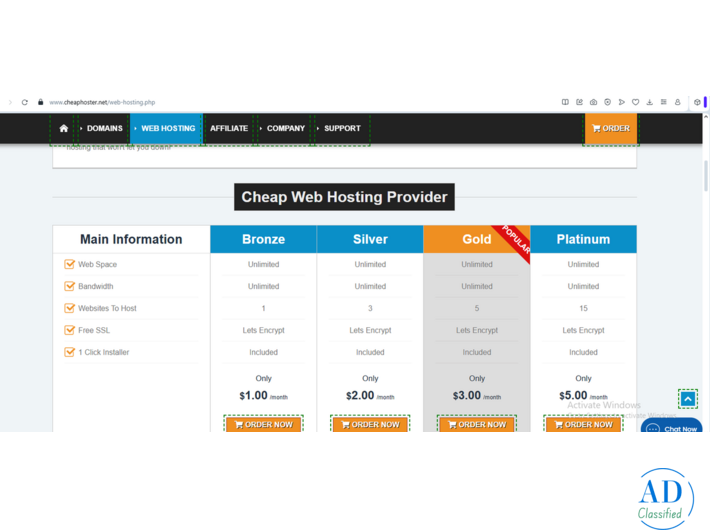Order the Bronze plan with ORDER NOW
Viewport: 710px width, 530px height.
(x=264, y=424)
